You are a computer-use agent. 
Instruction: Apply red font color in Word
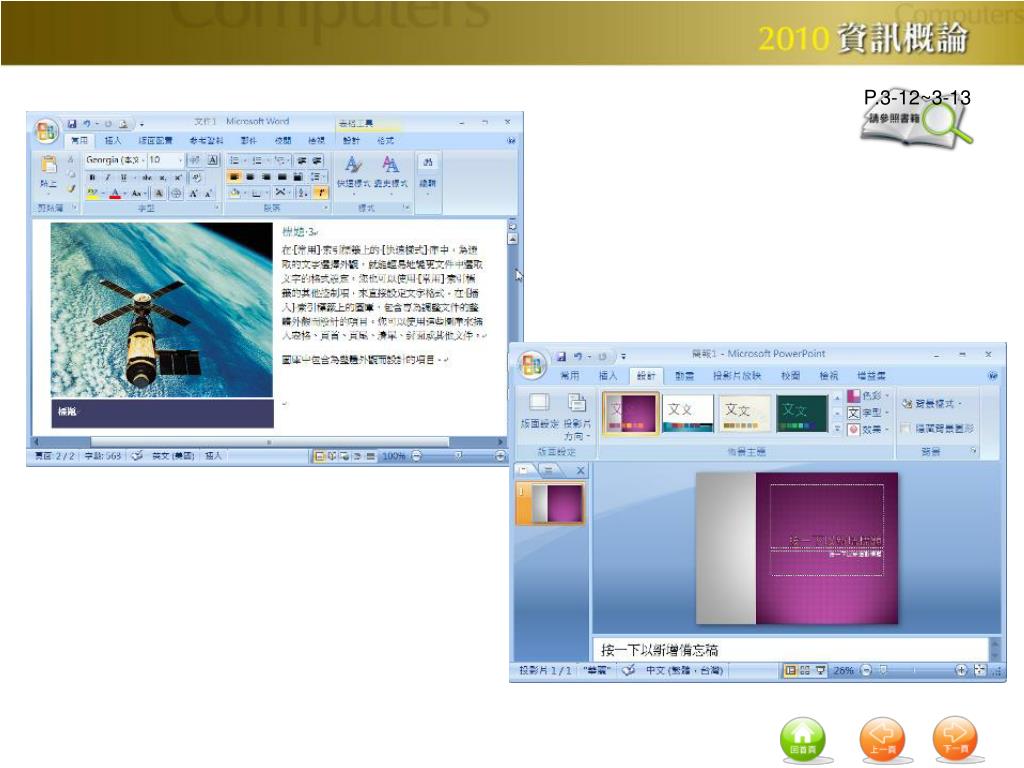(x=115, y=193)
